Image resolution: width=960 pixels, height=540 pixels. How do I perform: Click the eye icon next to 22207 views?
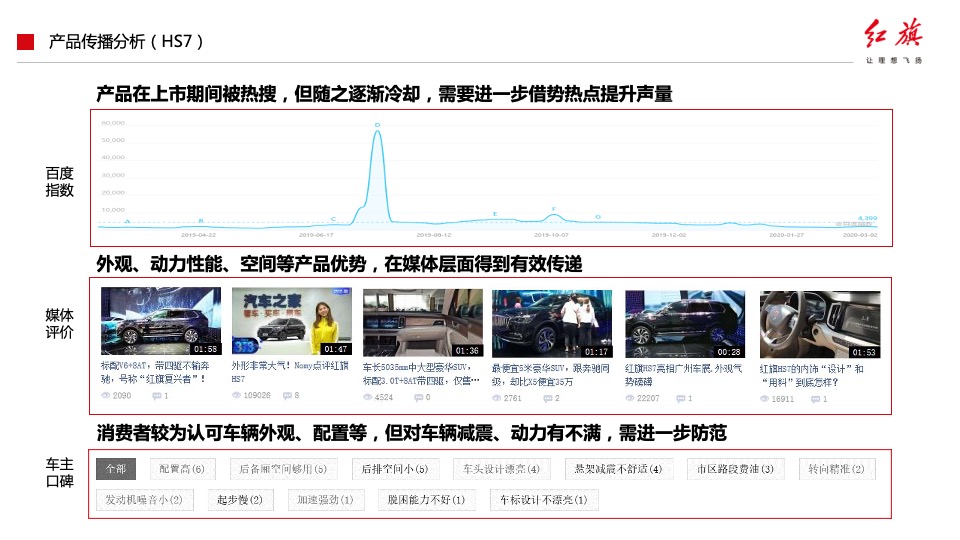[630, 398]
